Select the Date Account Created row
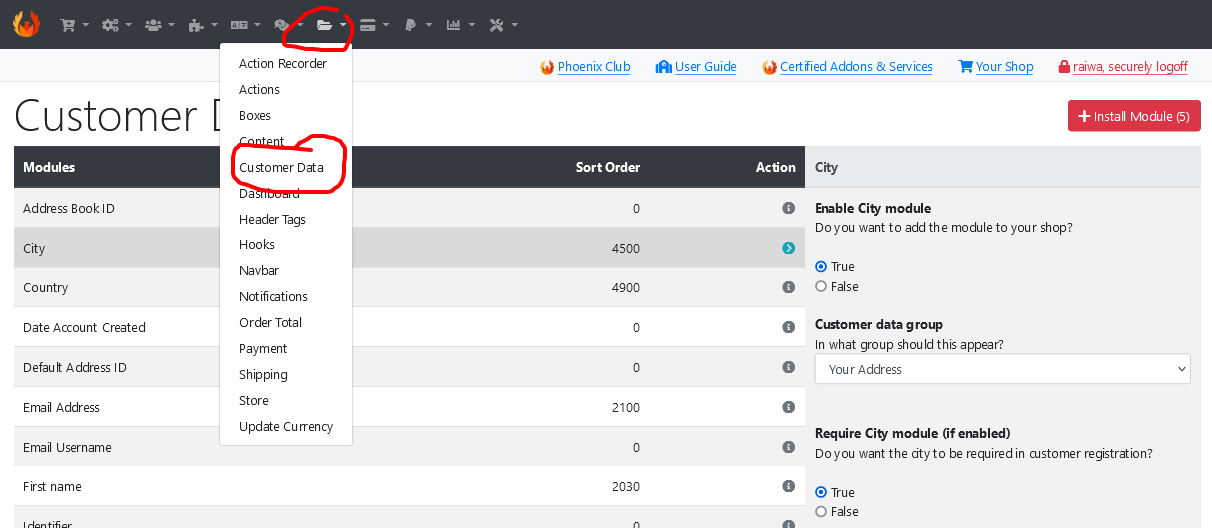The image size is (1212, 528). [409, 327]
